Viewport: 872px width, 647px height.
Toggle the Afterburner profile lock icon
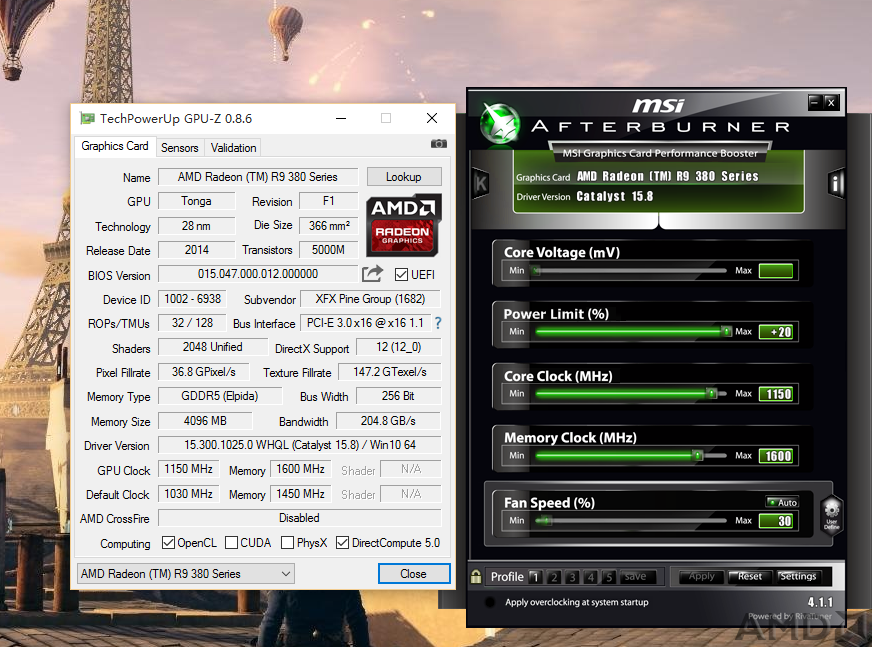tap(476, 576)
